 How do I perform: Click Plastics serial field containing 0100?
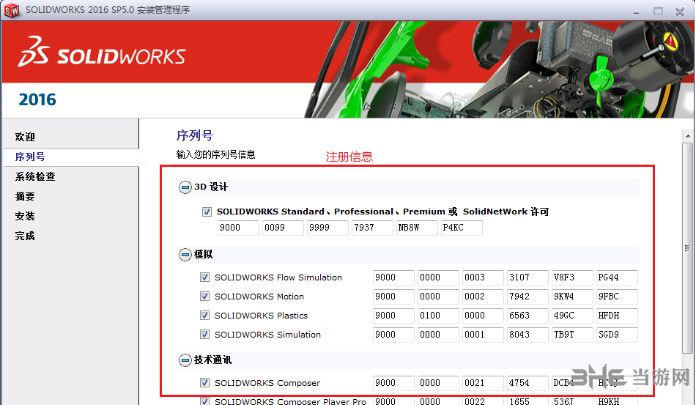438,315
